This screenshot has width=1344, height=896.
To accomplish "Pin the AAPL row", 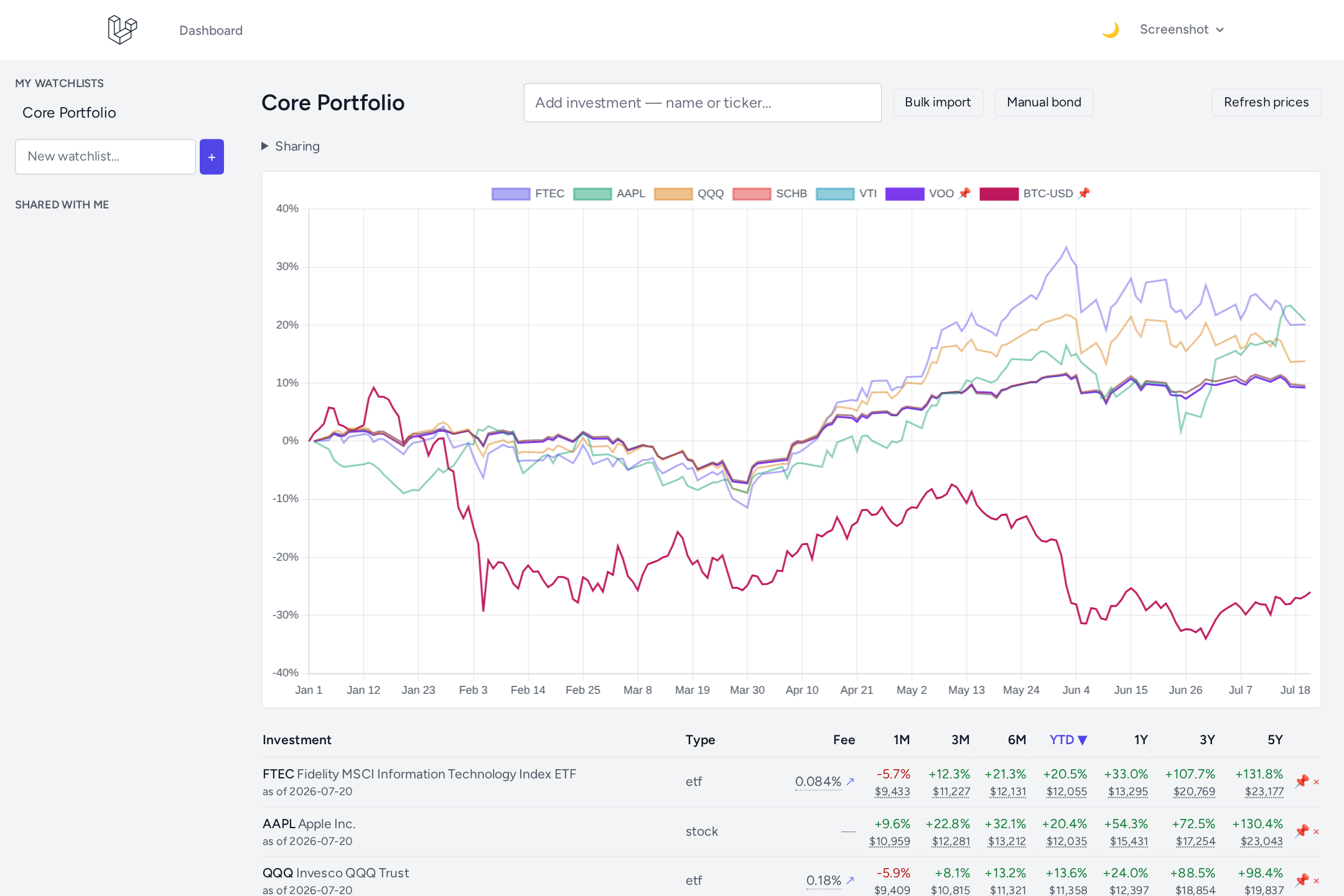I will 1302,831.
